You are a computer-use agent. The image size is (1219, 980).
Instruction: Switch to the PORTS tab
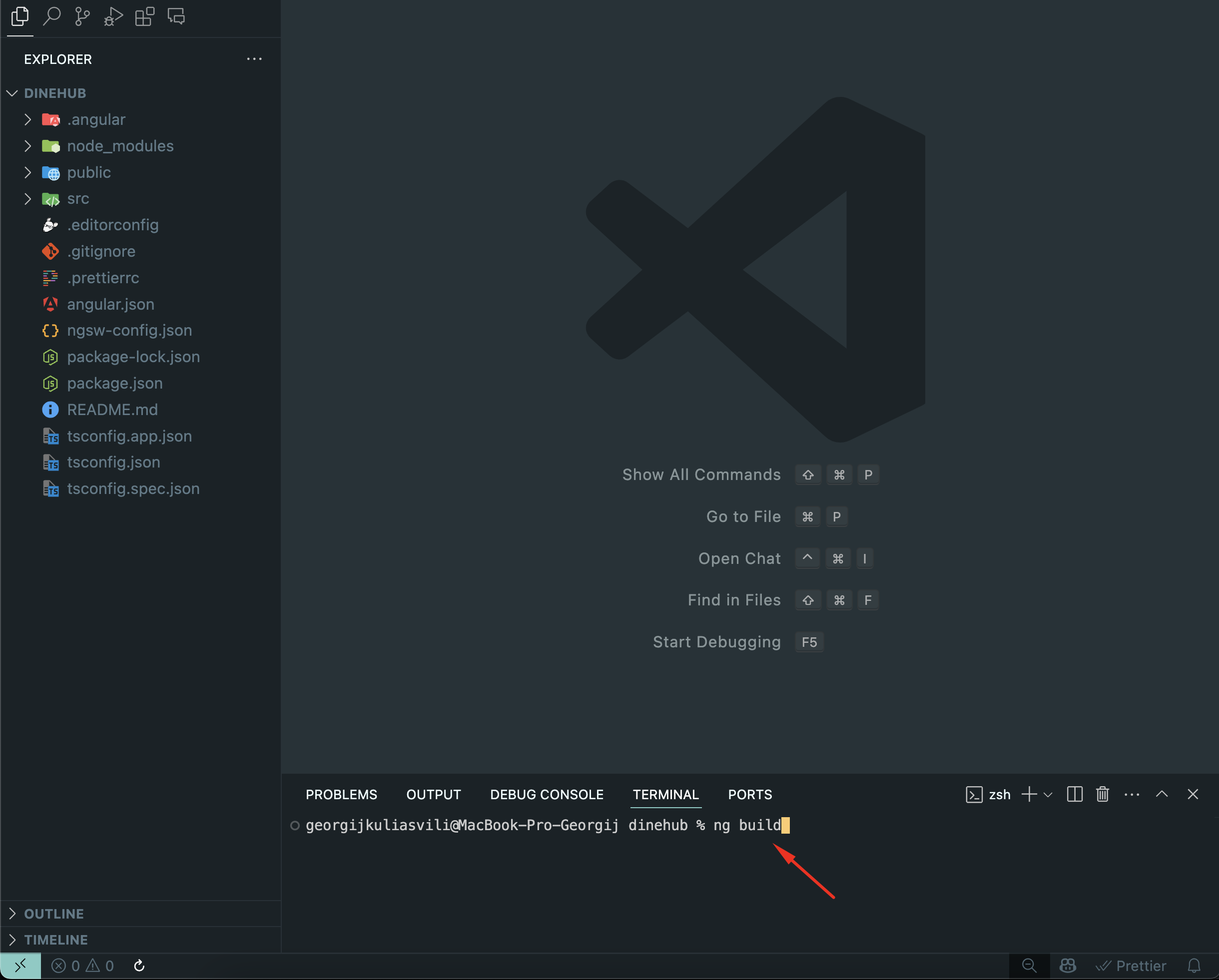[x=750, y=795]
